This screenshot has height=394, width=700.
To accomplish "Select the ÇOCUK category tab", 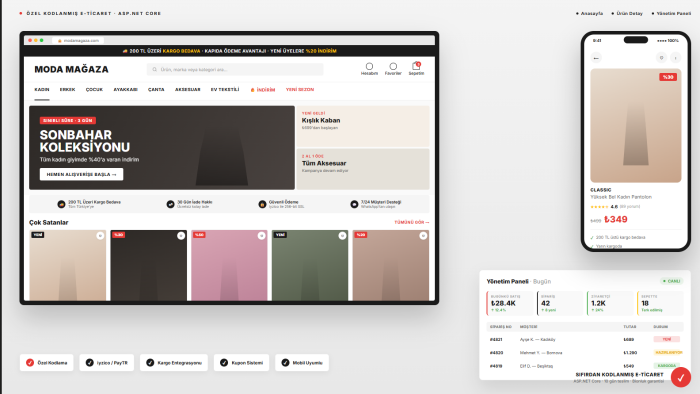I will (94, 90).
